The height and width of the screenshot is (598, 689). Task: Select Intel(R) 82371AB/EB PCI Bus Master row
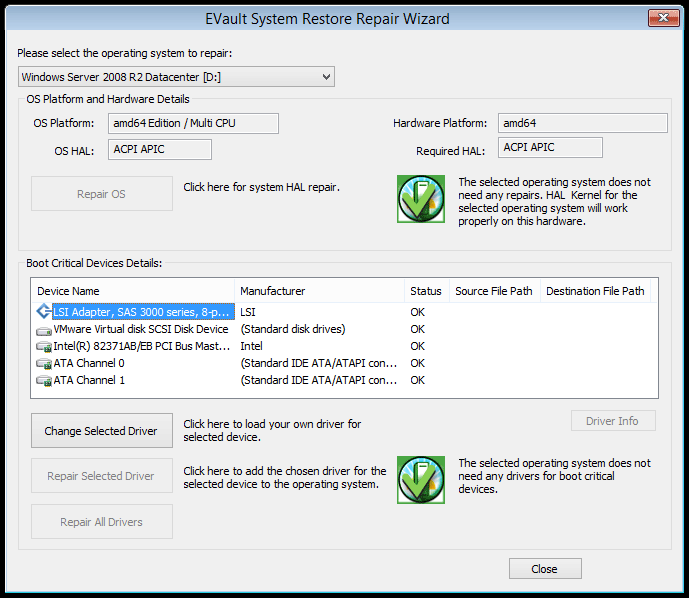[x=344, y=346]
